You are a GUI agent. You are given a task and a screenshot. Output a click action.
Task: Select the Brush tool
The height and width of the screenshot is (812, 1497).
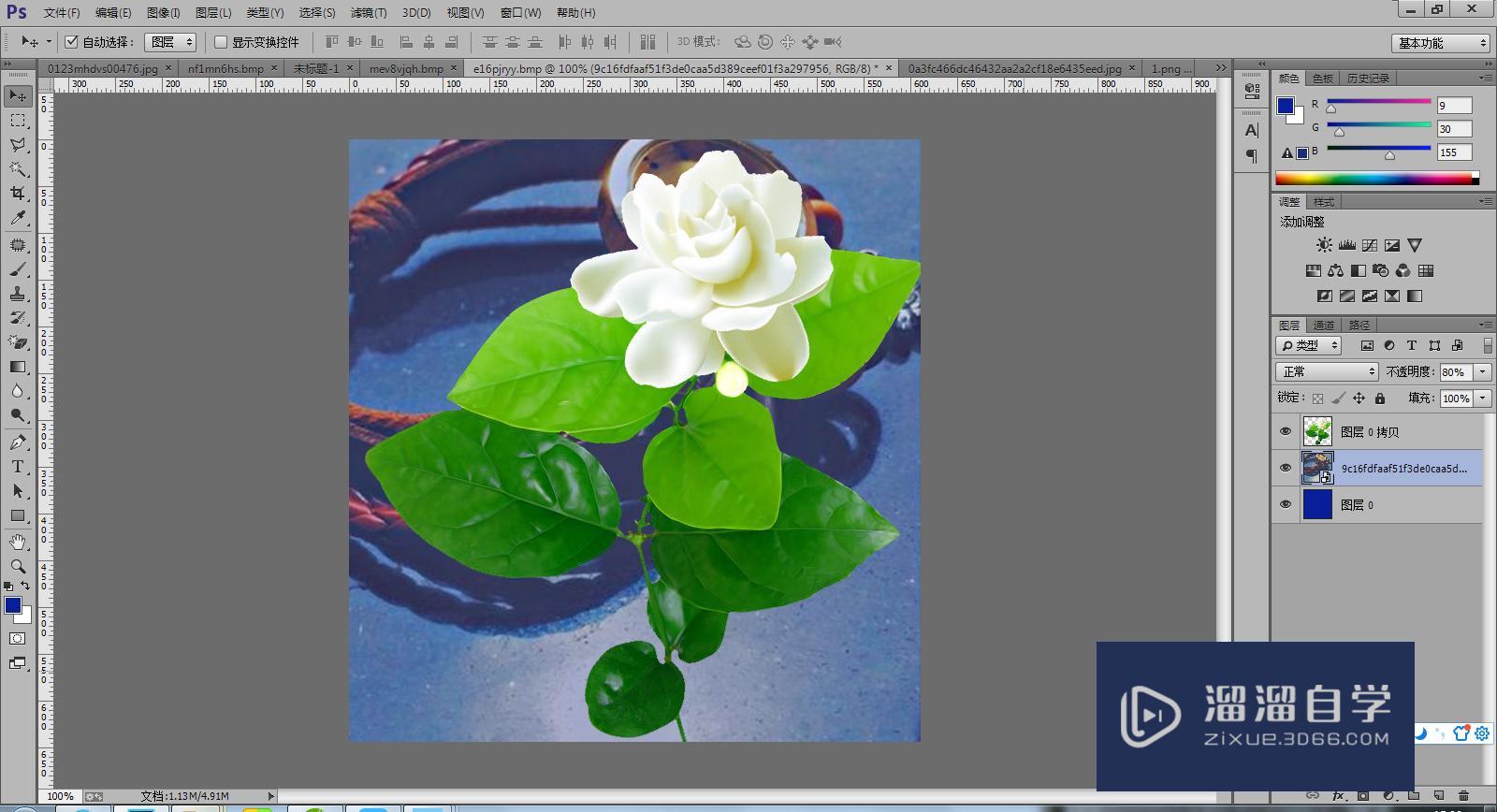[x=18, y=269]
